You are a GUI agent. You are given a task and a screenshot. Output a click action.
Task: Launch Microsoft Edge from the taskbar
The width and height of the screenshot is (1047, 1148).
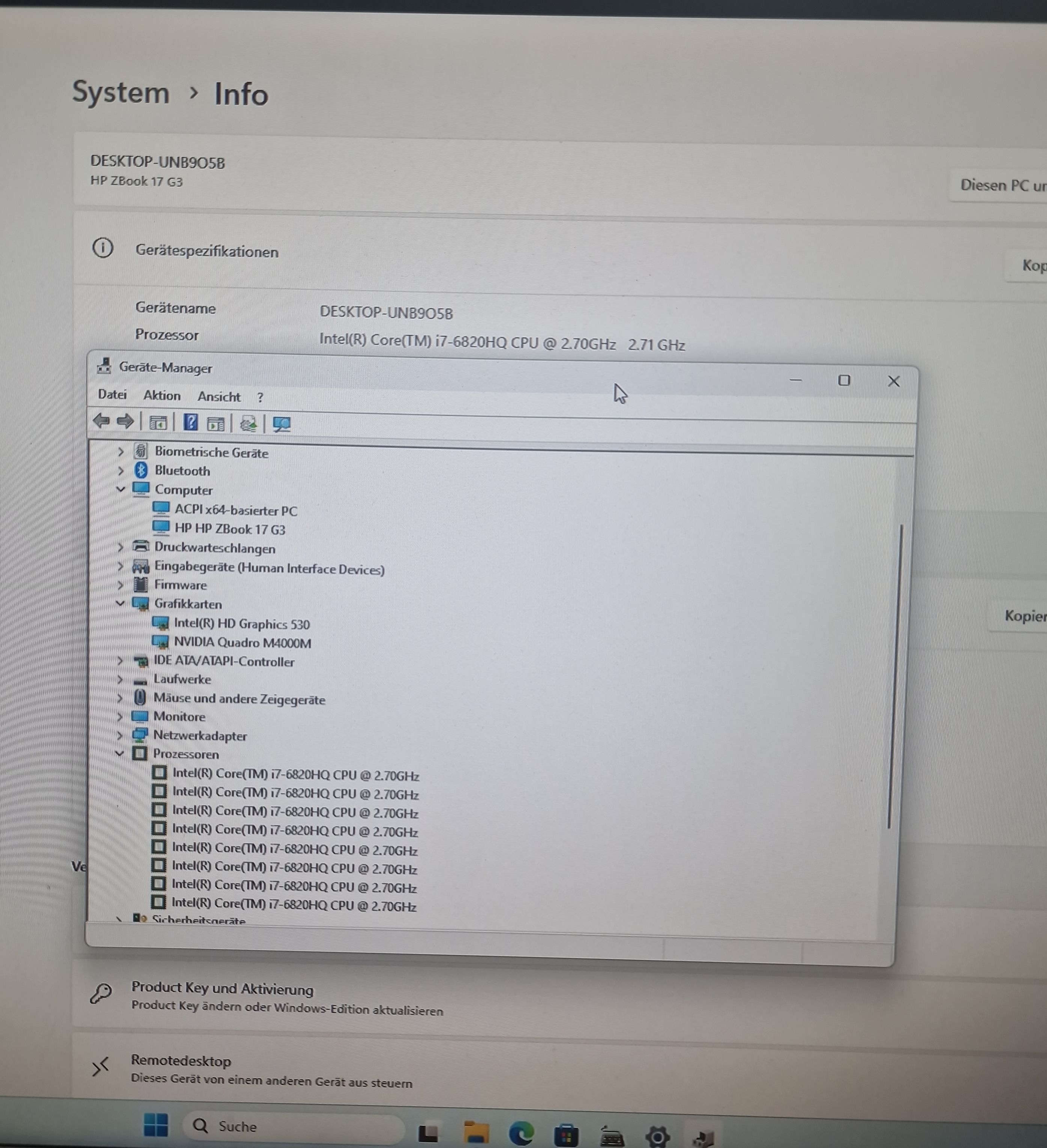point(521,1133)
